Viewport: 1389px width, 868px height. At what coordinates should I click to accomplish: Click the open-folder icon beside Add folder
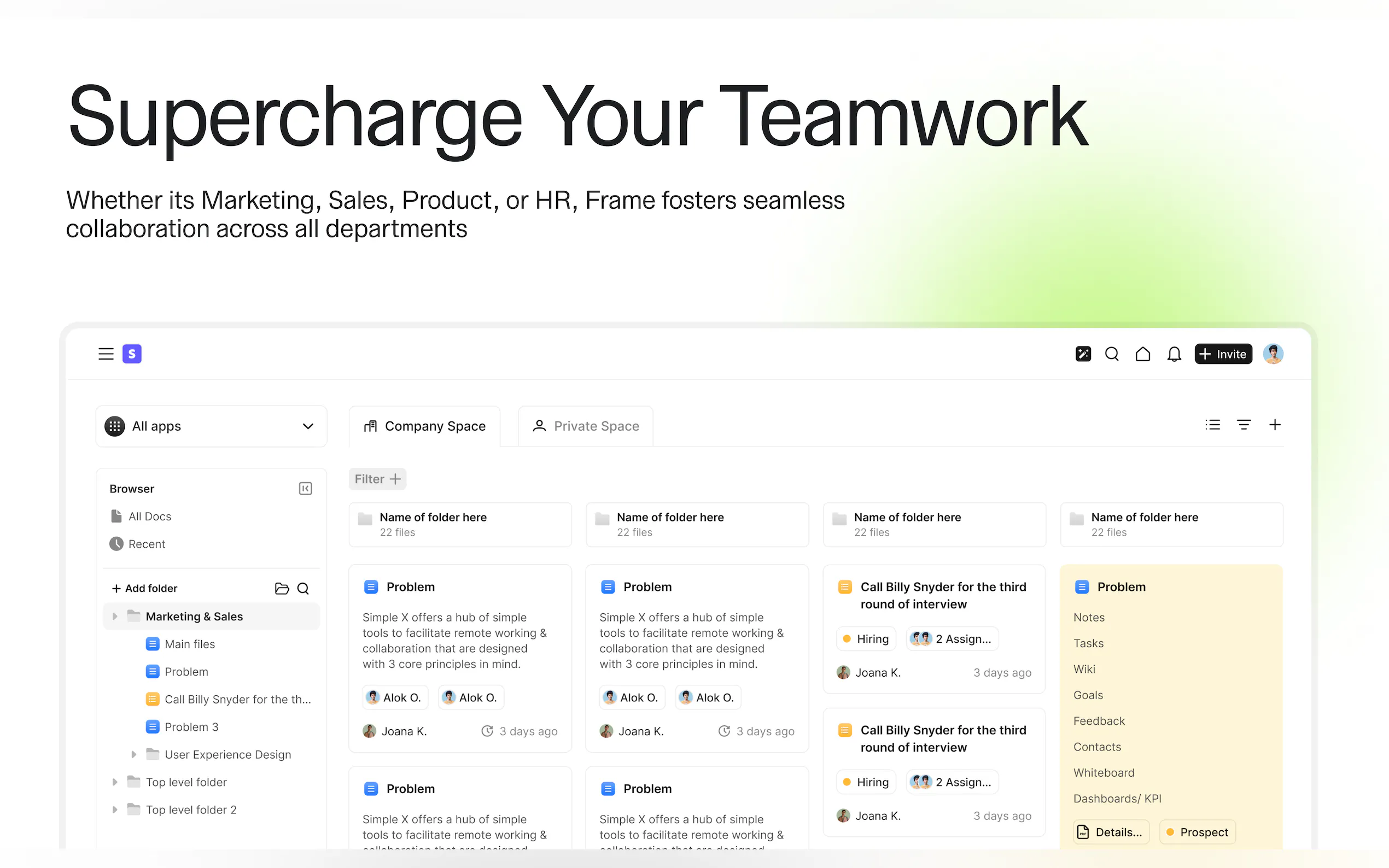click(x=282, y=589)
